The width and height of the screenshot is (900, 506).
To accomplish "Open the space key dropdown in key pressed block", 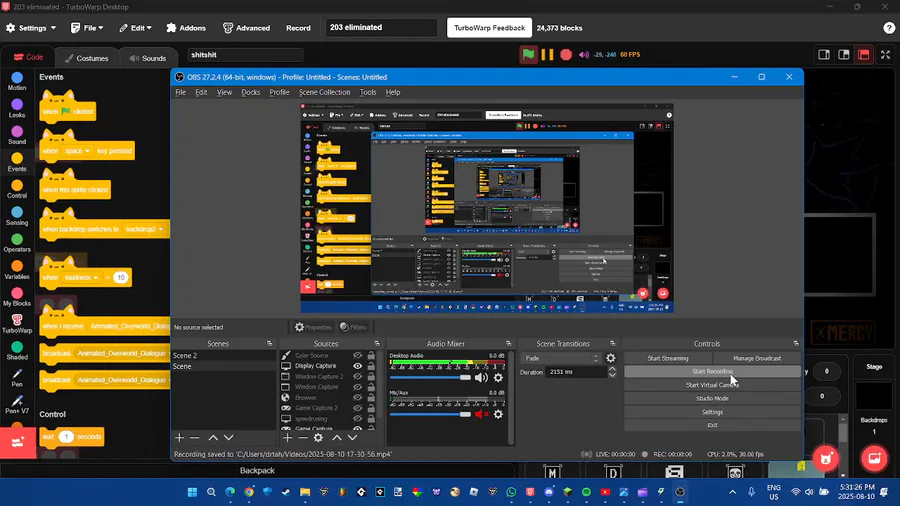I will click(x=77, y=151).
